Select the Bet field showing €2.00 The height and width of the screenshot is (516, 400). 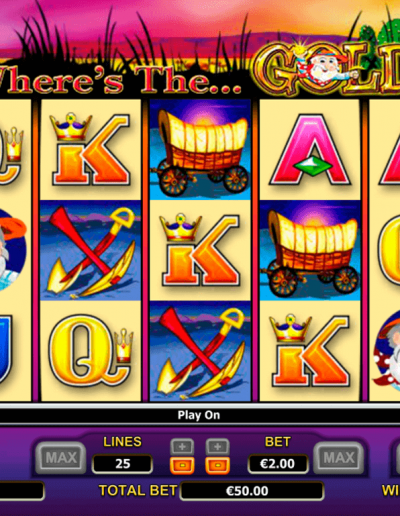pos(278,464)
